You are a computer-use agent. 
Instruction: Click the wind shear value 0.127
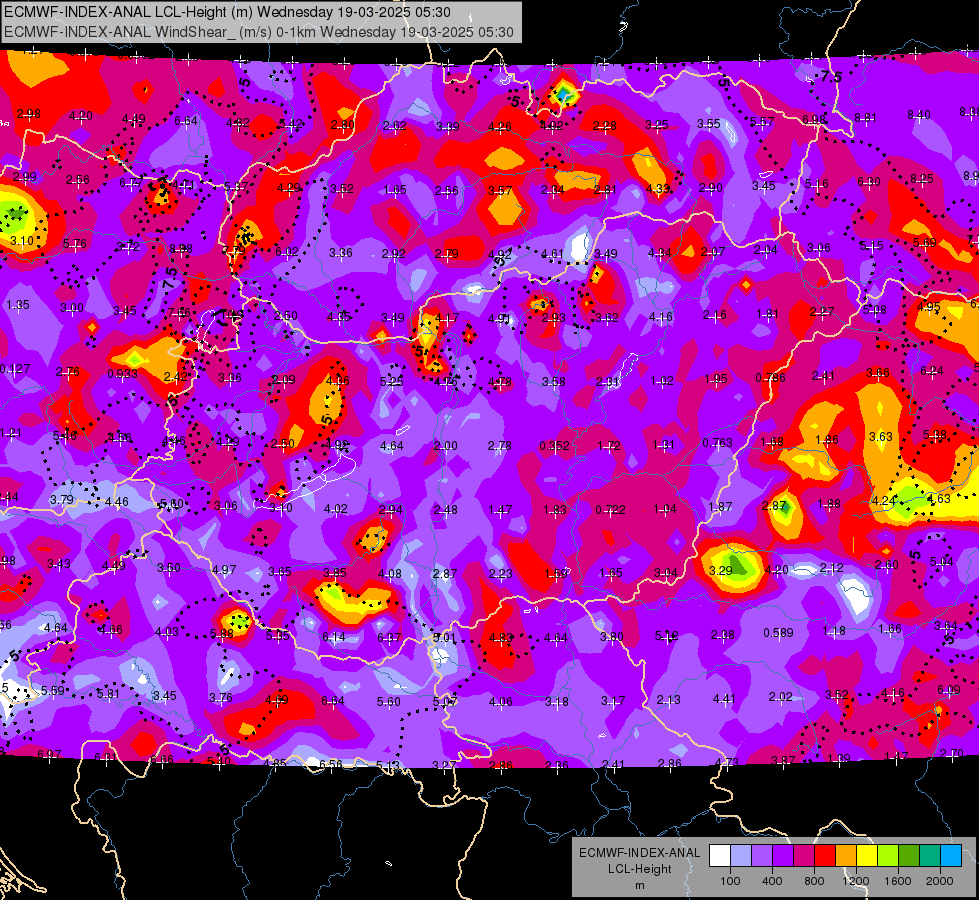click(x=15, y=368)
